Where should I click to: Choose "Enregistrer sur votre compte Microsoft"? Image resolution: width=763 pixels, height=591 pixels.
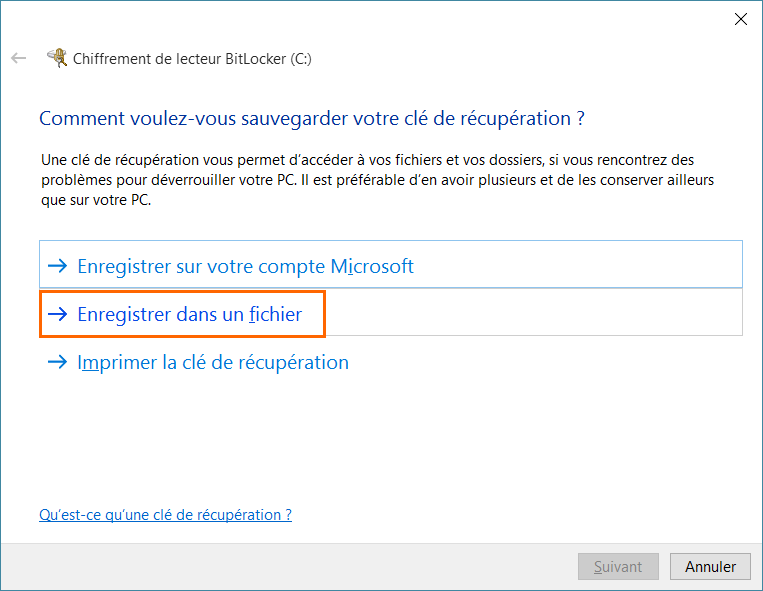[245, 266]
